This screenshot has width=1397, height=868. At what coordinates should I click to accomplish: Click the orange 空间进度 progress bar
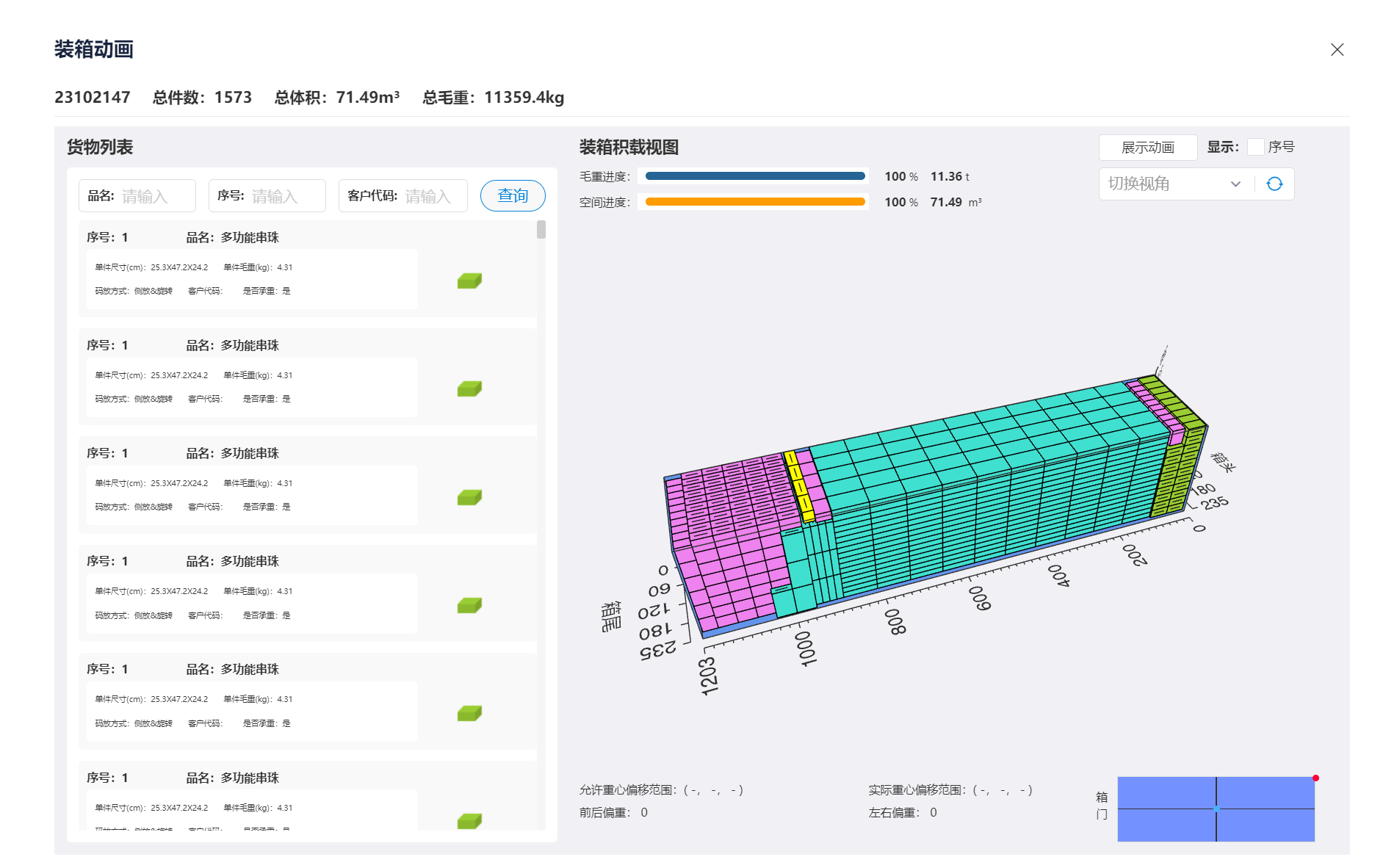pos(755,202)
